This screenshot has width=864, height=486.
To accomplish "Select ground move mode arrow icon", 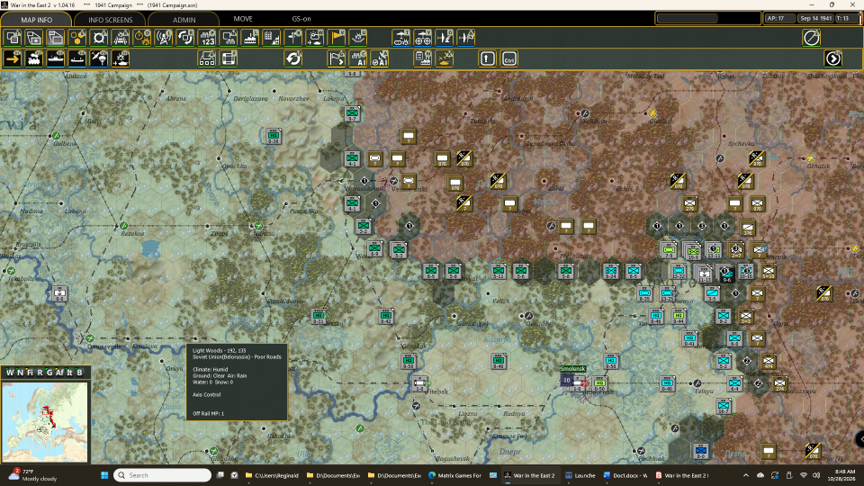I will pyautogui.click(x=13, y=58).
